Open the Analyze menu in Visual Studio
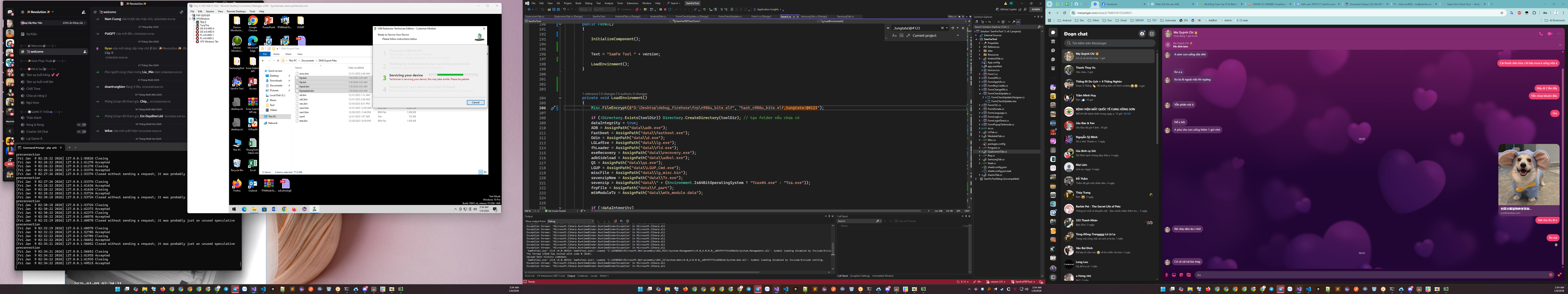Image resolution: width=1568 pixels, height=294 pixels. tap(609, 3)
